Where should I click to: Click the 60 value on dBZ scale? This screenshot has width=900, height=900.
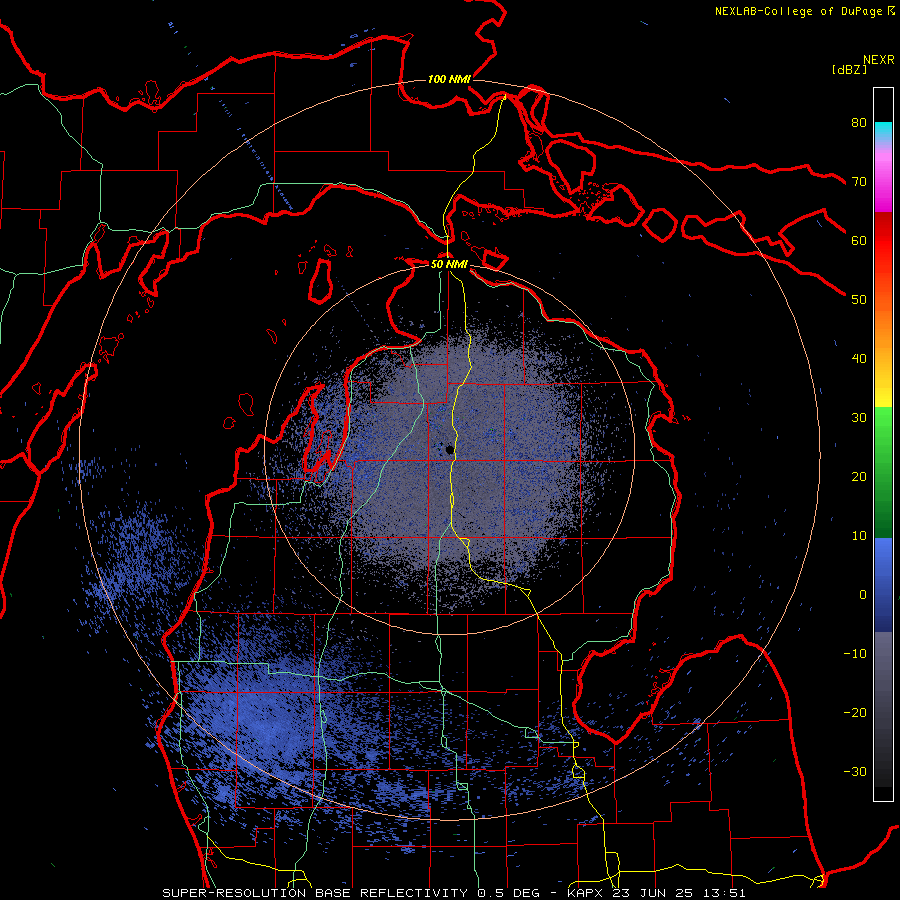(859, 240)
